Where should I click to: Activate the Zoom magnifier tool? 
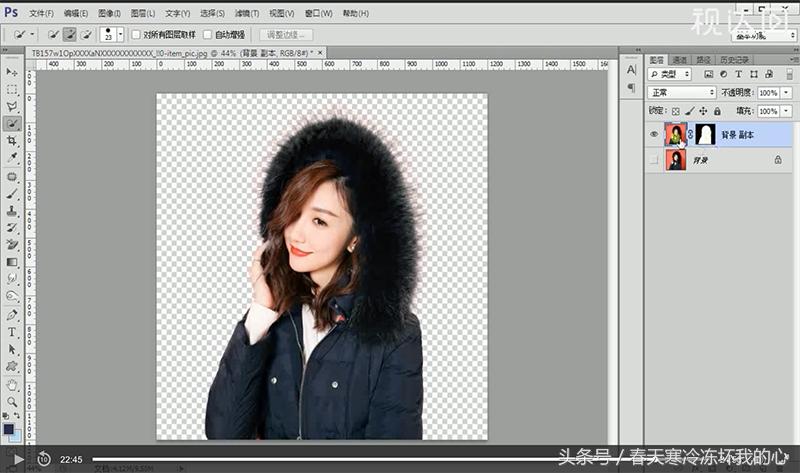pos(12,401)
